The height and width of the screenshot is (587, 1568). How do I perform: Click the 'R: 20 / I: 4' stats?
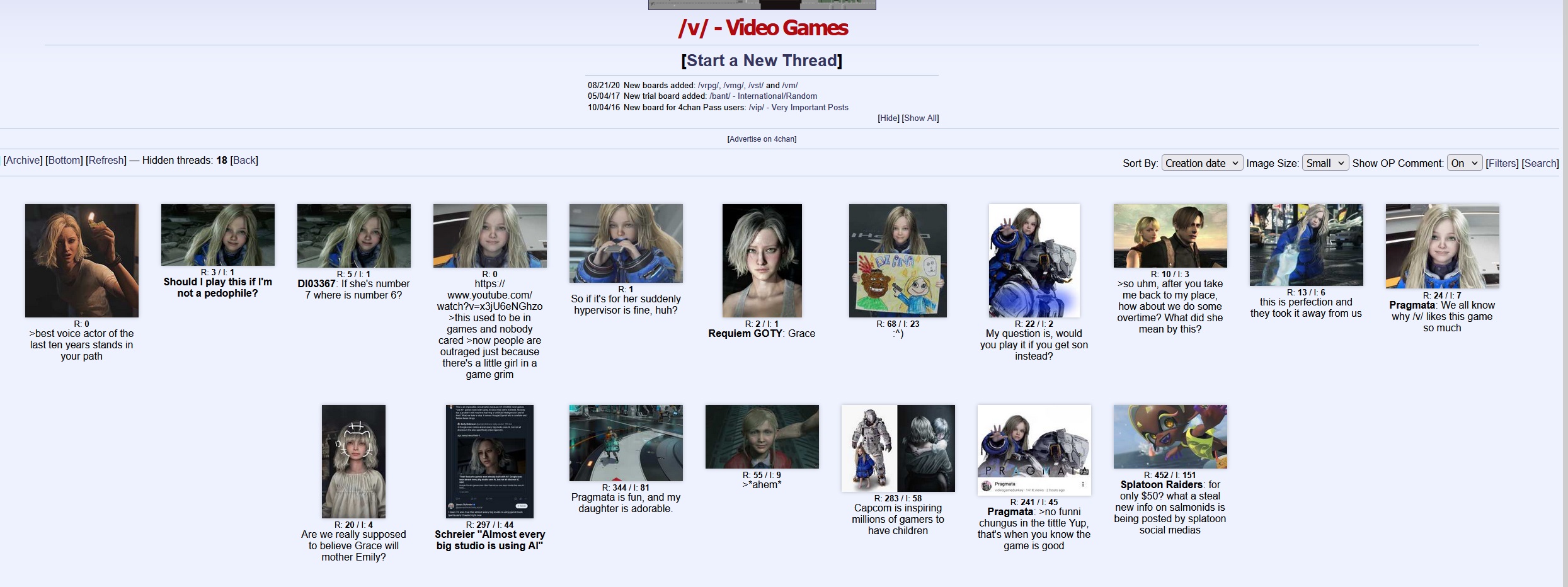click(x=353, y=525)
